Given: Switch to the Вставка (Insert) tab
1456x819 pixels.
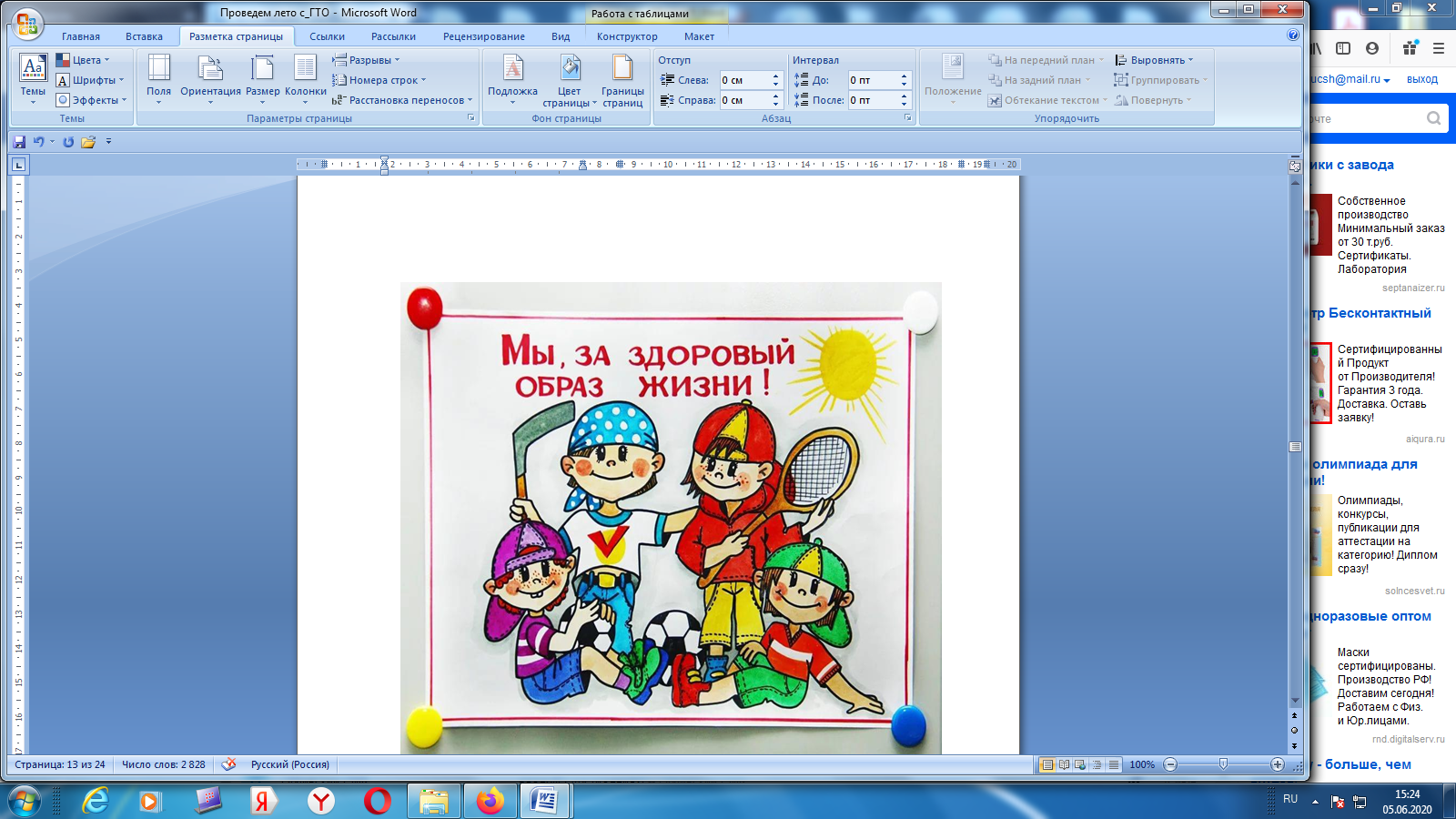Looking at the screenshot, I should pos(144,36).
